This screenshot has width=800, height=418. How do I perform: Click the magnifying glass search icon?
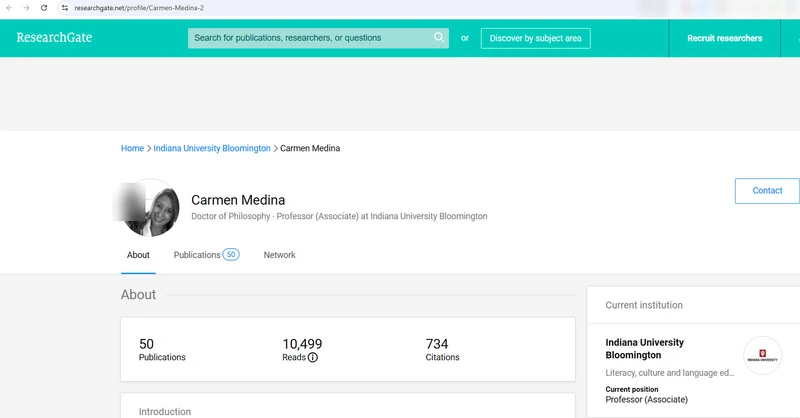click(x=439, y=37)
